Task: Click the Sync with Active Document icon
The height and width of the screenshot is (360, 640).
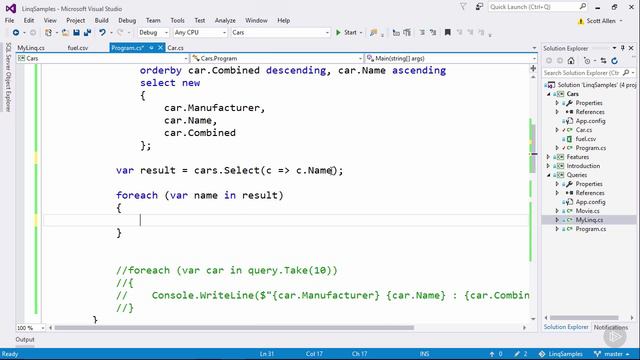Action: [x=603, y=61]
